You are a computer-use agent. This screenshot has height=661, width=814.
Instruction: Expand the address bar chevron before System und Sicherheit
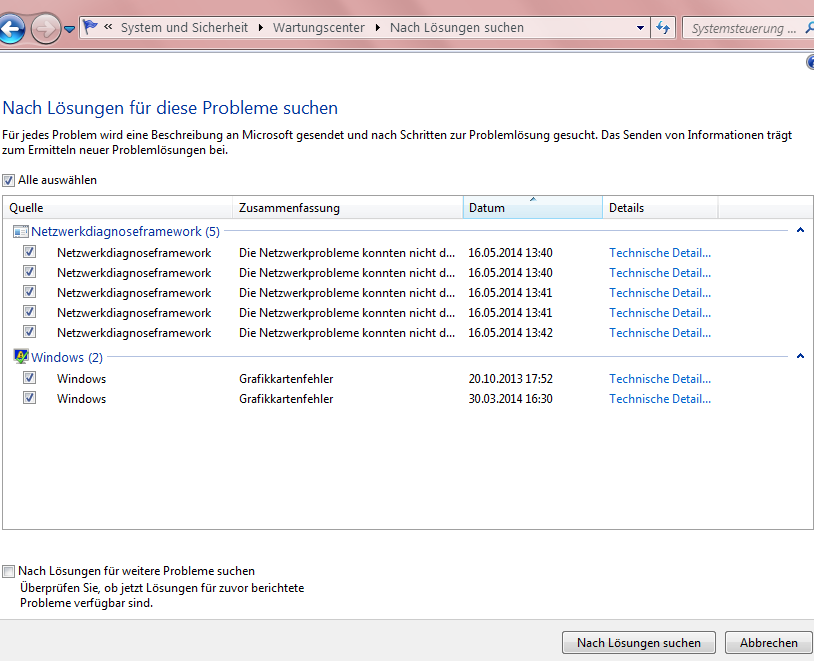108,27
